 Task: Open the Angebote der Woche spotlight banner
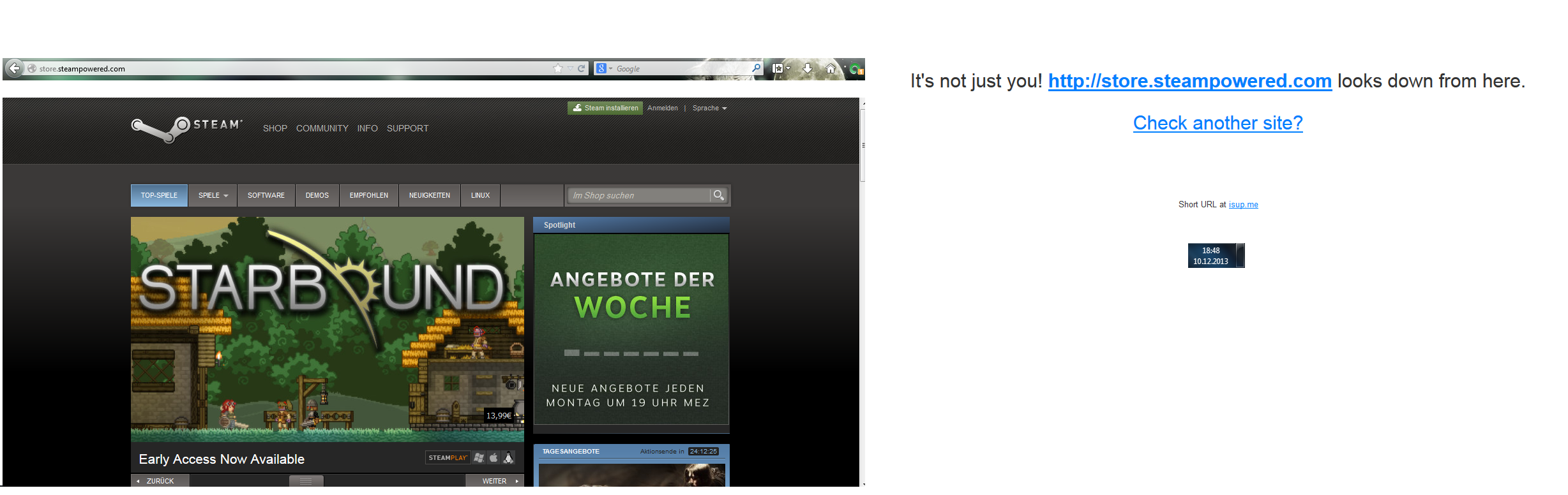tap(631, 329)
